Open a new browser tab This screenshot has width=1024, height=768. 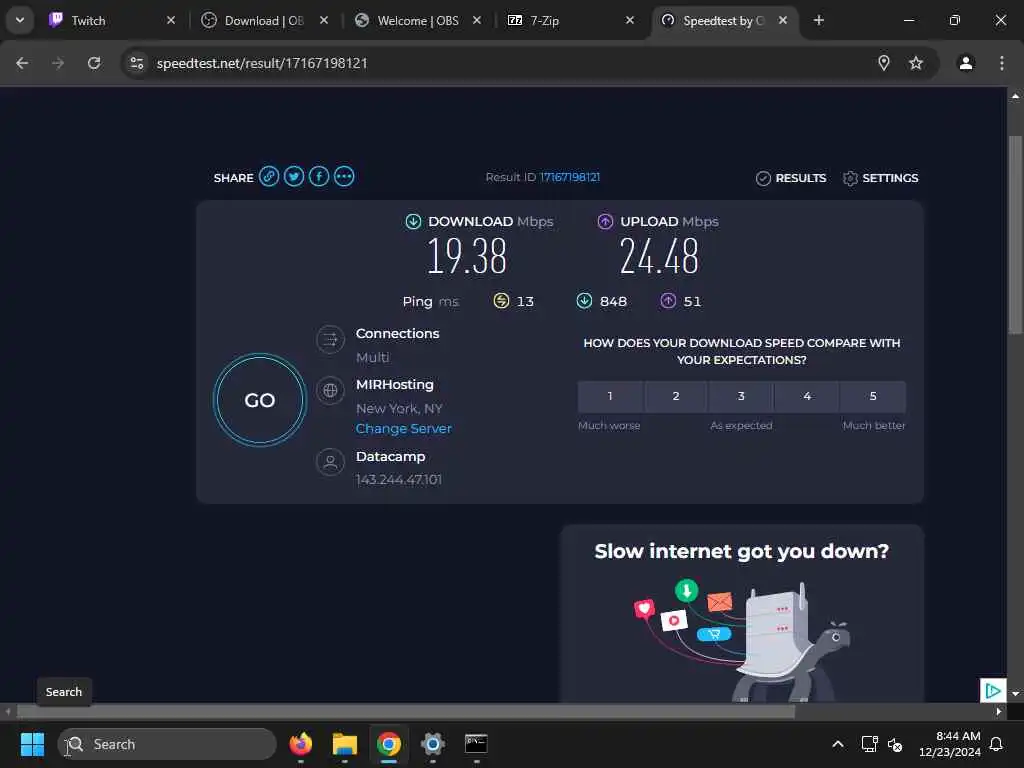coord(819,20)
